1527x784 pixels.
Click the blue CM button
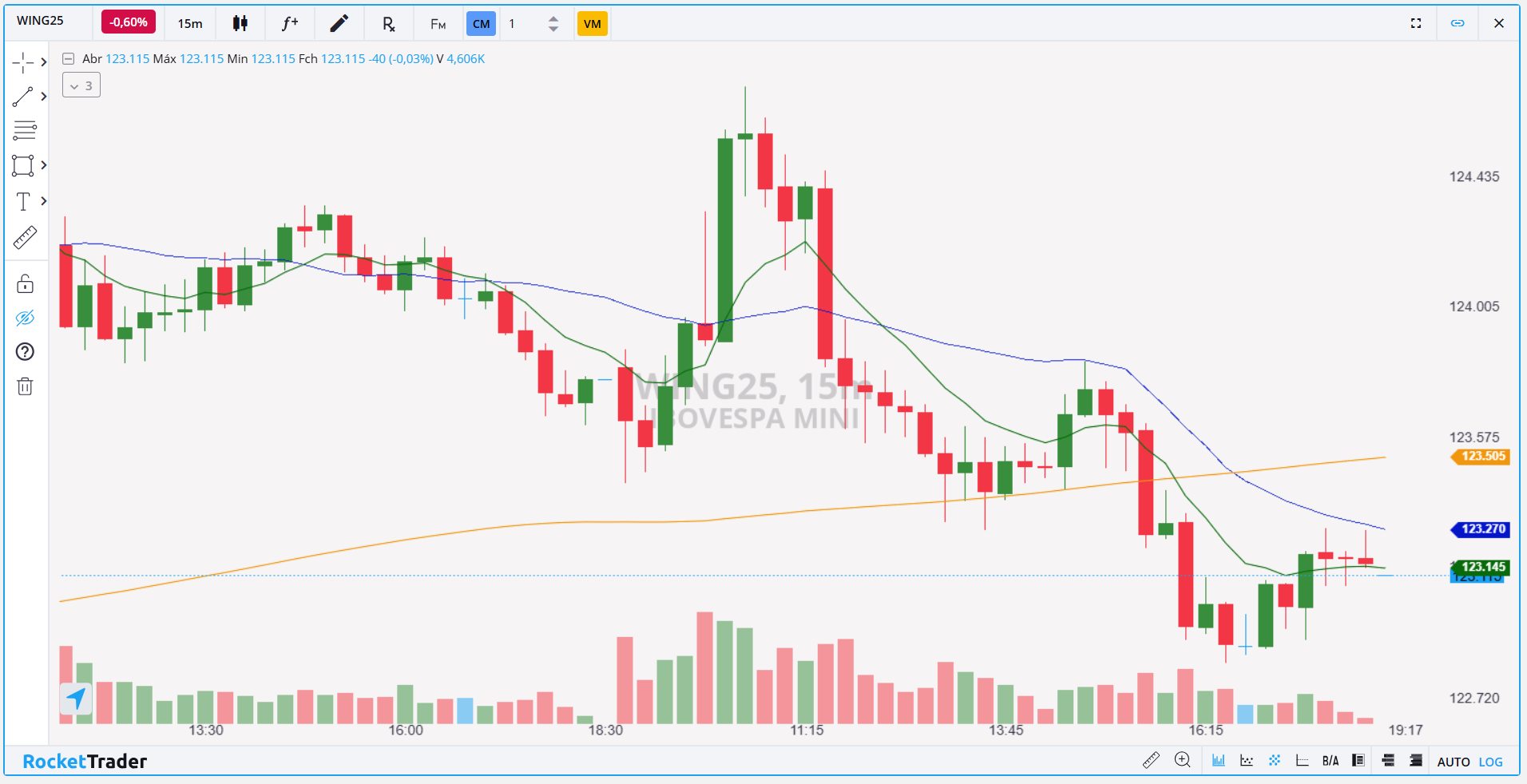[x=481, y=24]
